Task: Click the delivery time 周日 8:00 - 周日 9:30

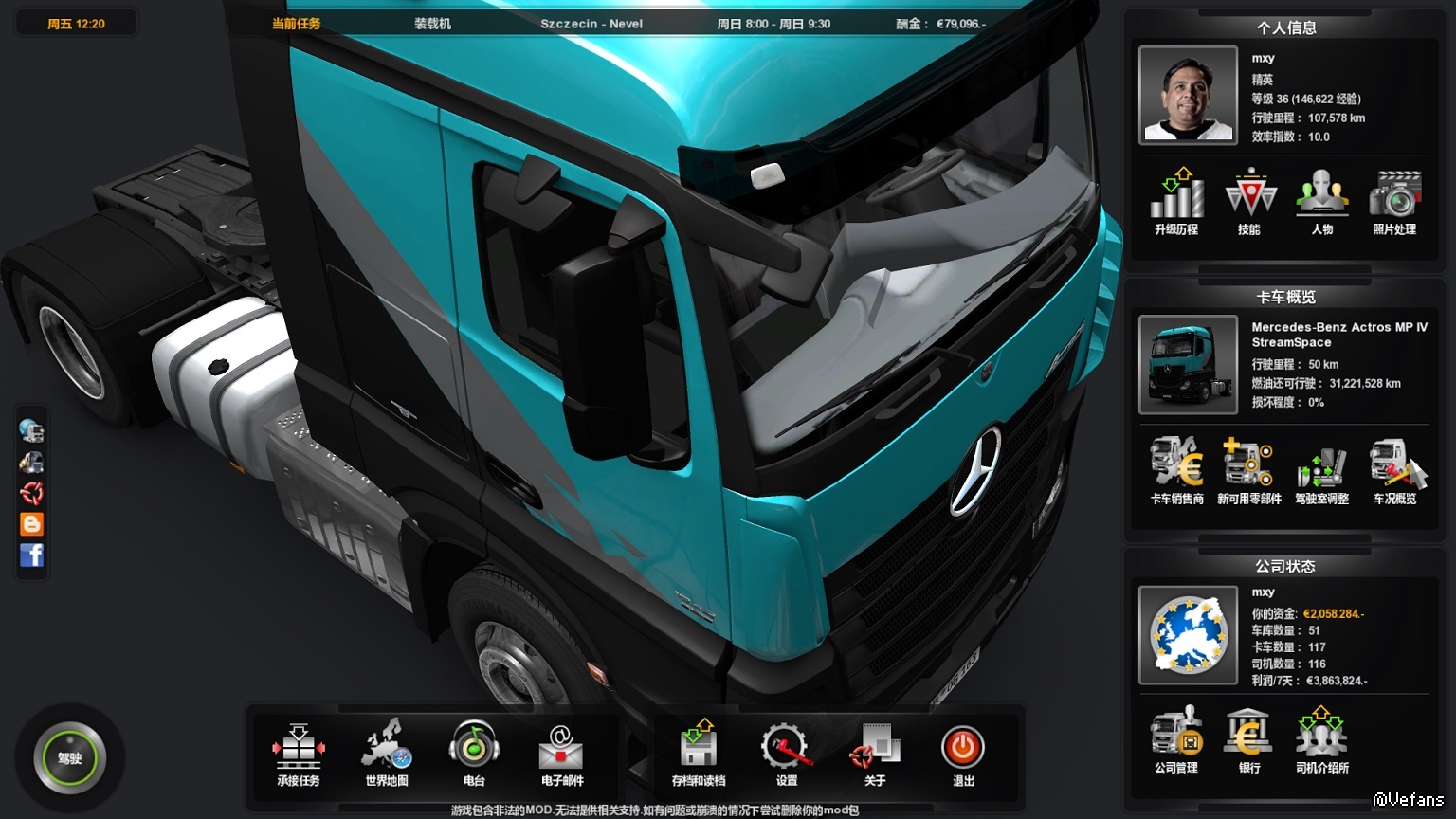Action: coord(773,24)
